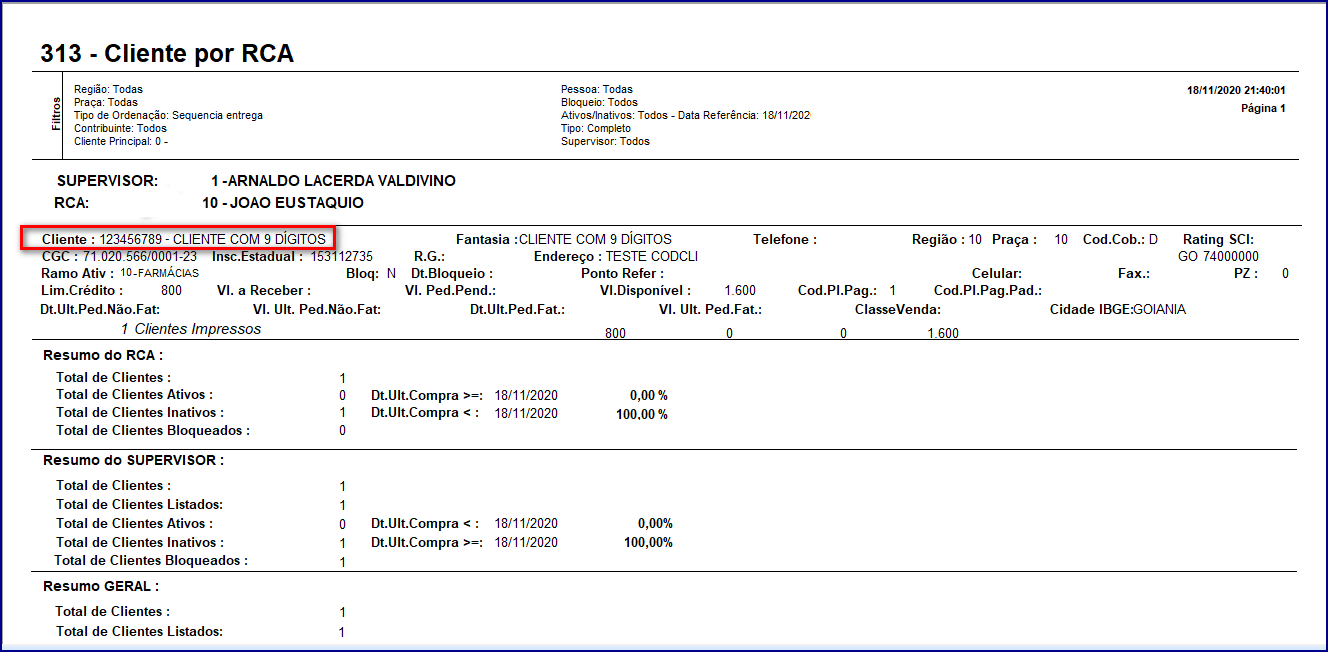Select postal text 'GO 74000000'
The height and width of the screenshot is (652, 1328).
pyautogui.click(x=1218, y=257)
